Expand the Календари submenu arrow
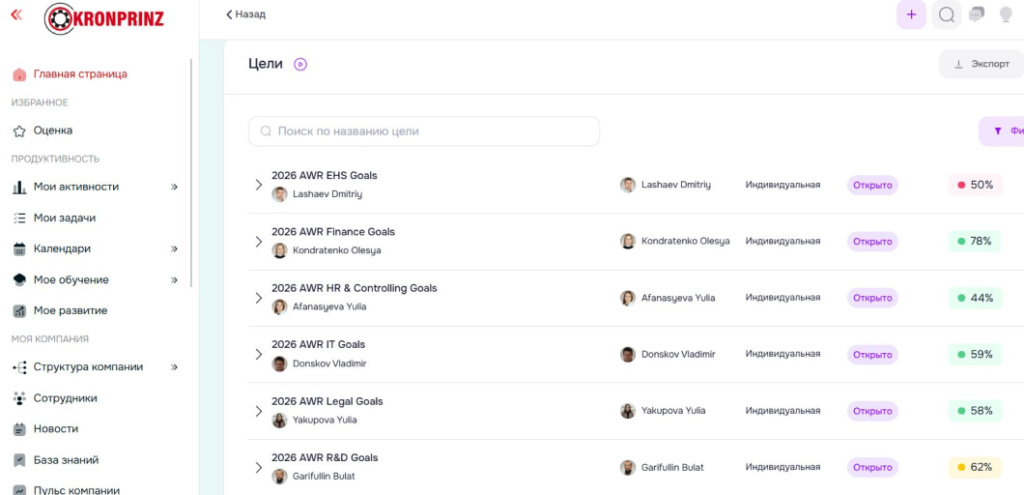The width and height of the screenshot is (1024, 495). (x=174, y=249)
